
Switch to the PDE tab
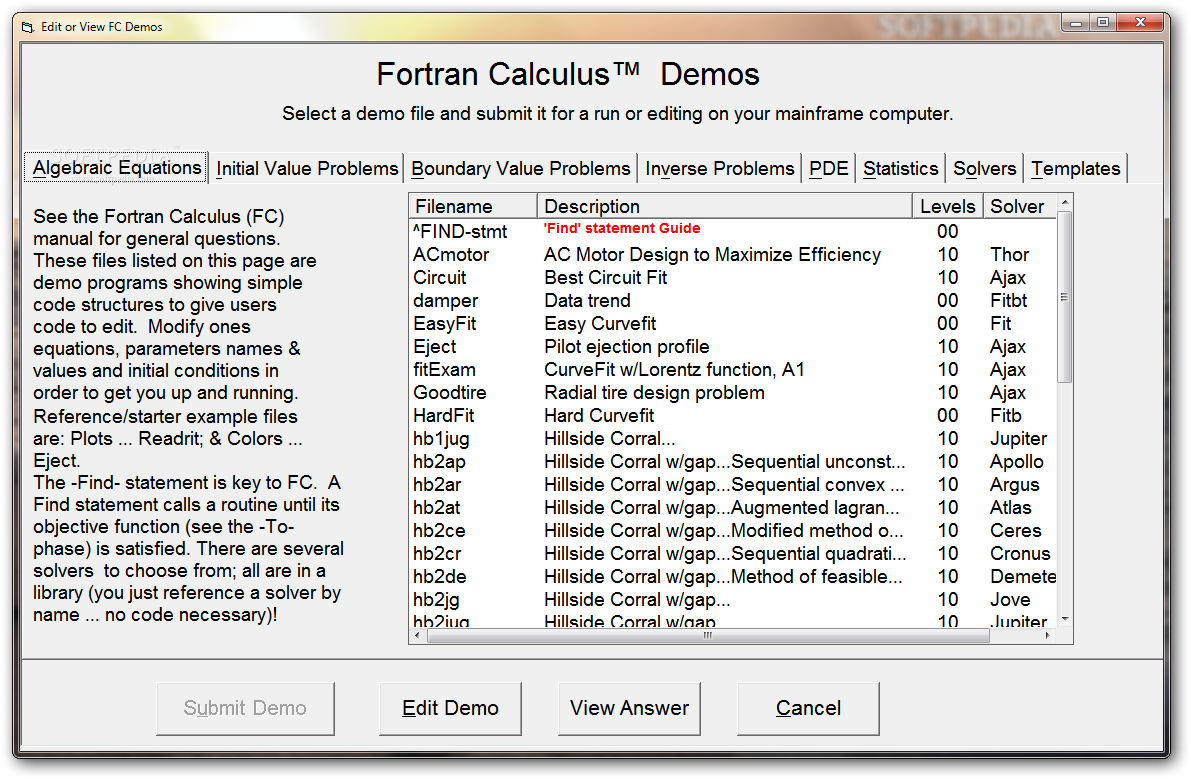tap(828, 169)
